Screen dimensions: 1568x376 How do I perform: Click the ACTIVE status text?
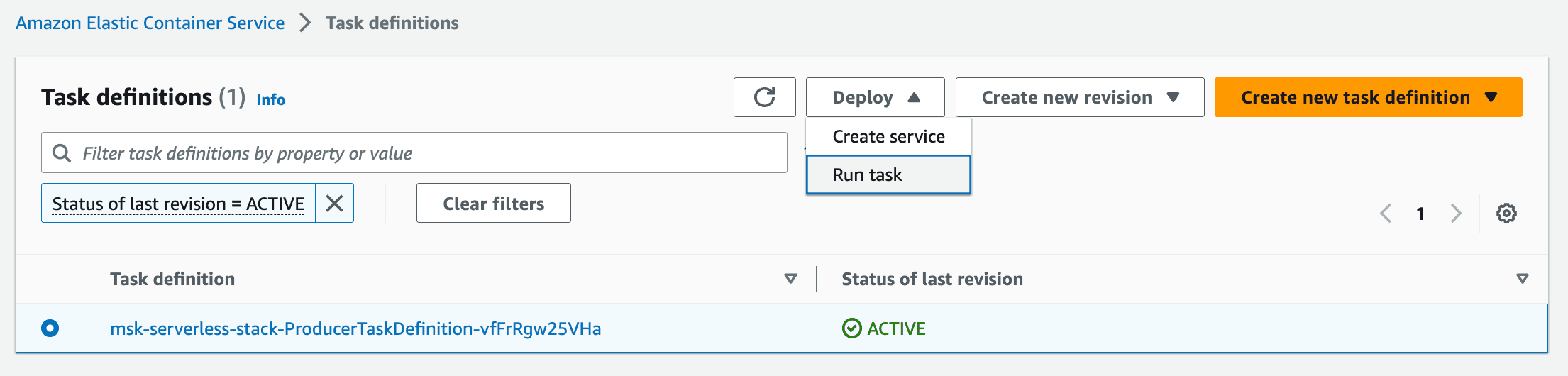tap(896, 328)
